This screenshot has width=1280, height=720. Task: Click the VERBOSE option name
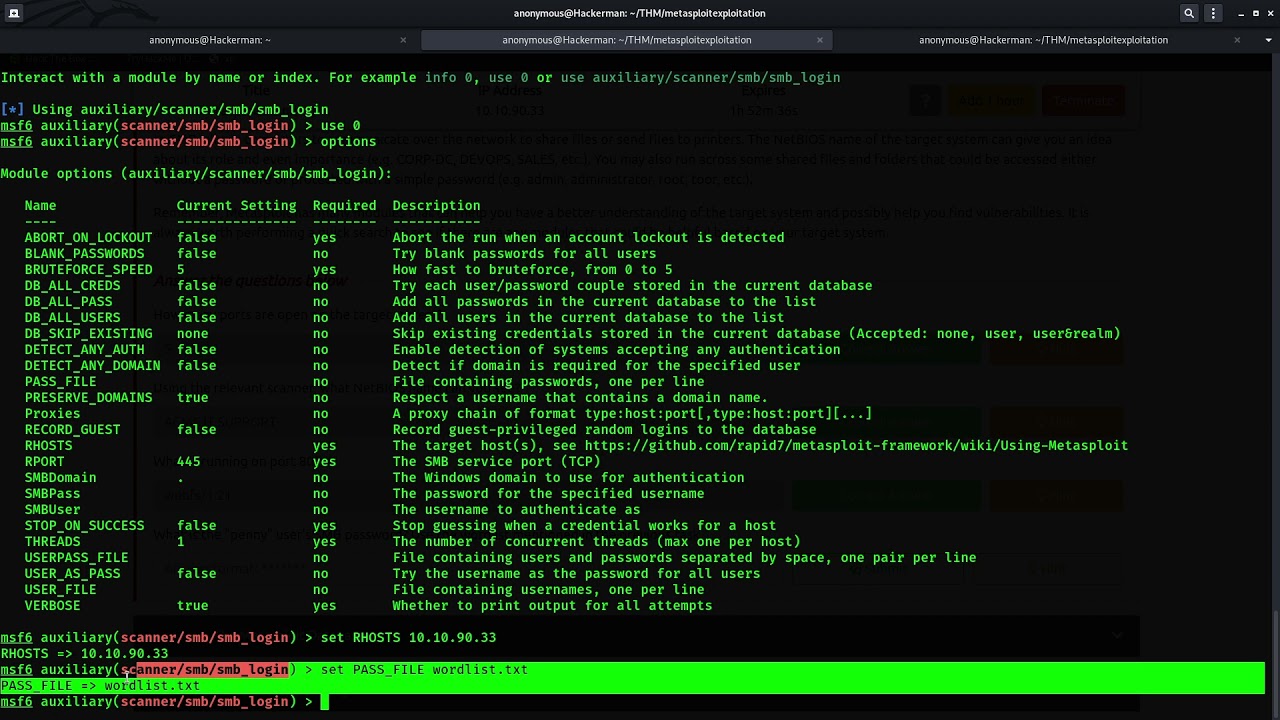pos(52,606)
